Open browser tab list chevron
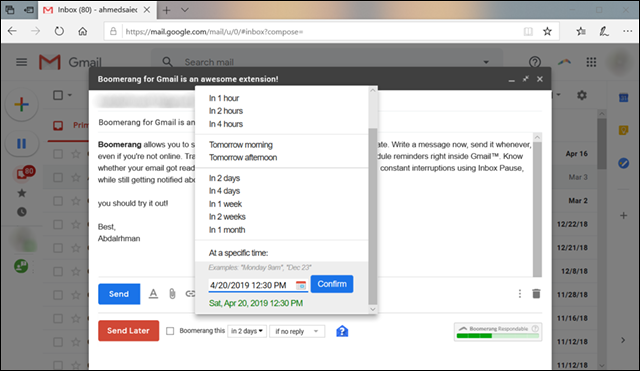 (x=184, y=10)
